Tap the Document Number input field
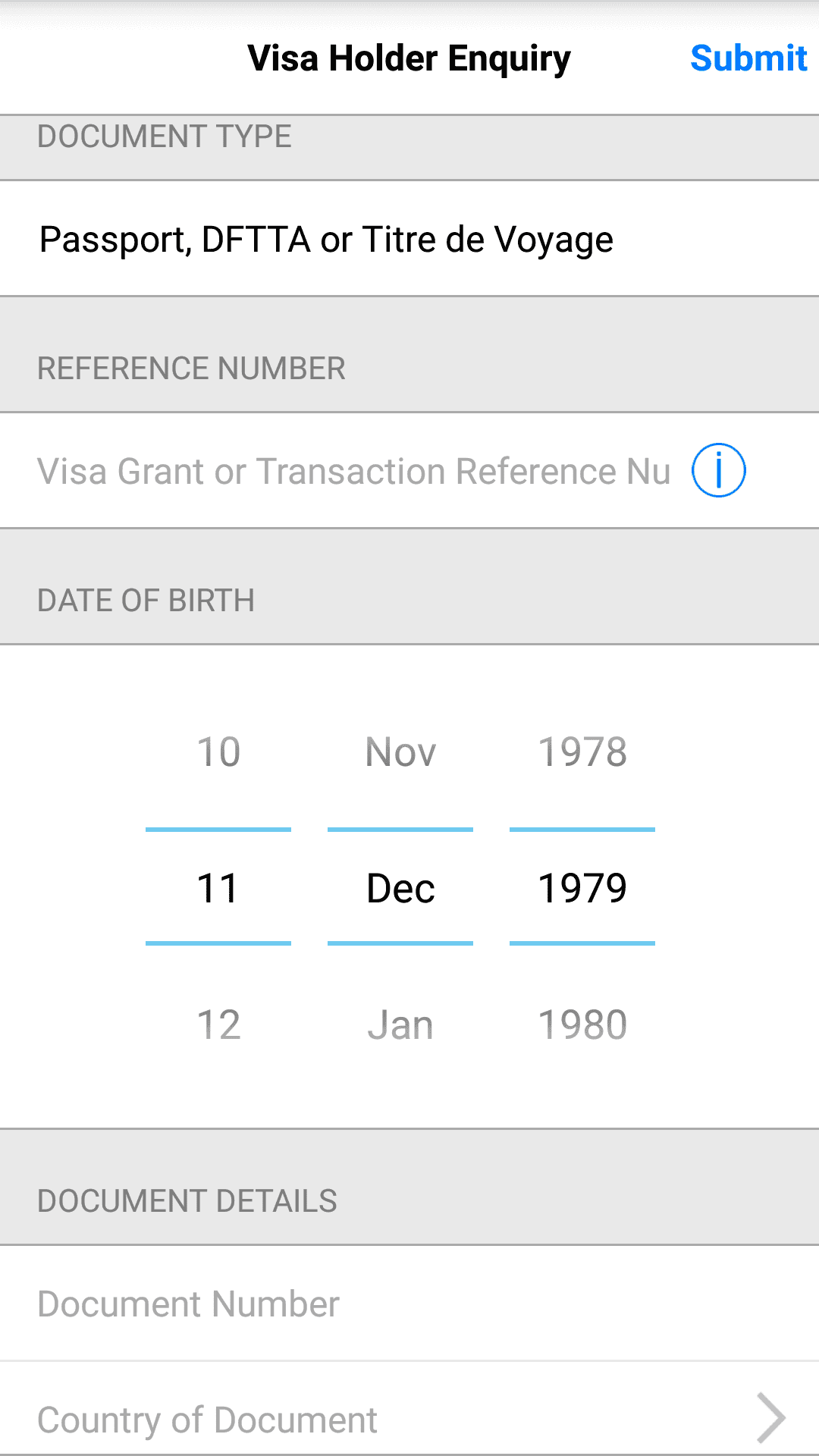 pyautogui.click(x=188, y=1303)
